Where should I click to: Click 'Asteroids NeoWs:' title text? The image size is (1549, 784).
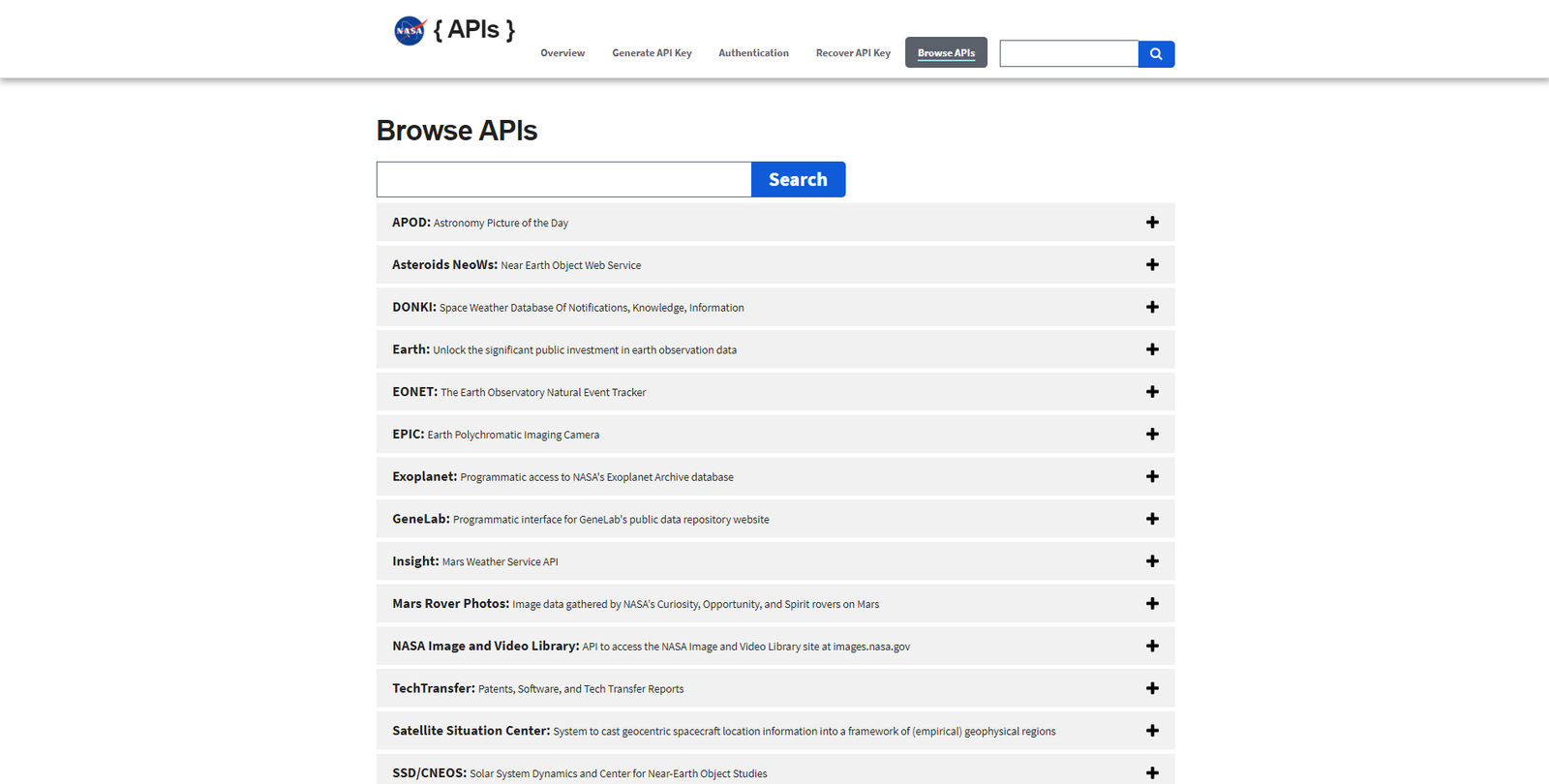444,265
